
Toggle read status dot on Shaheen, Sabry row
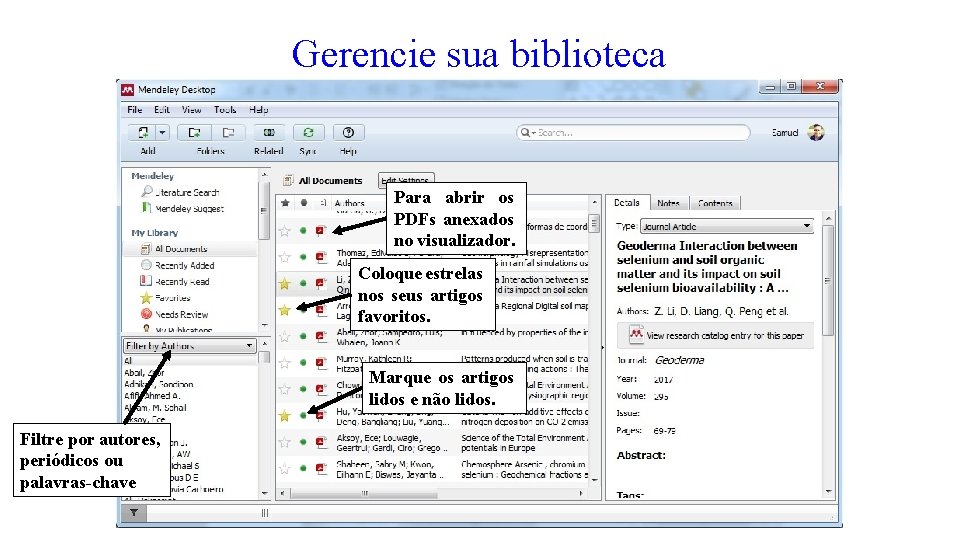(x=303, y=468)
